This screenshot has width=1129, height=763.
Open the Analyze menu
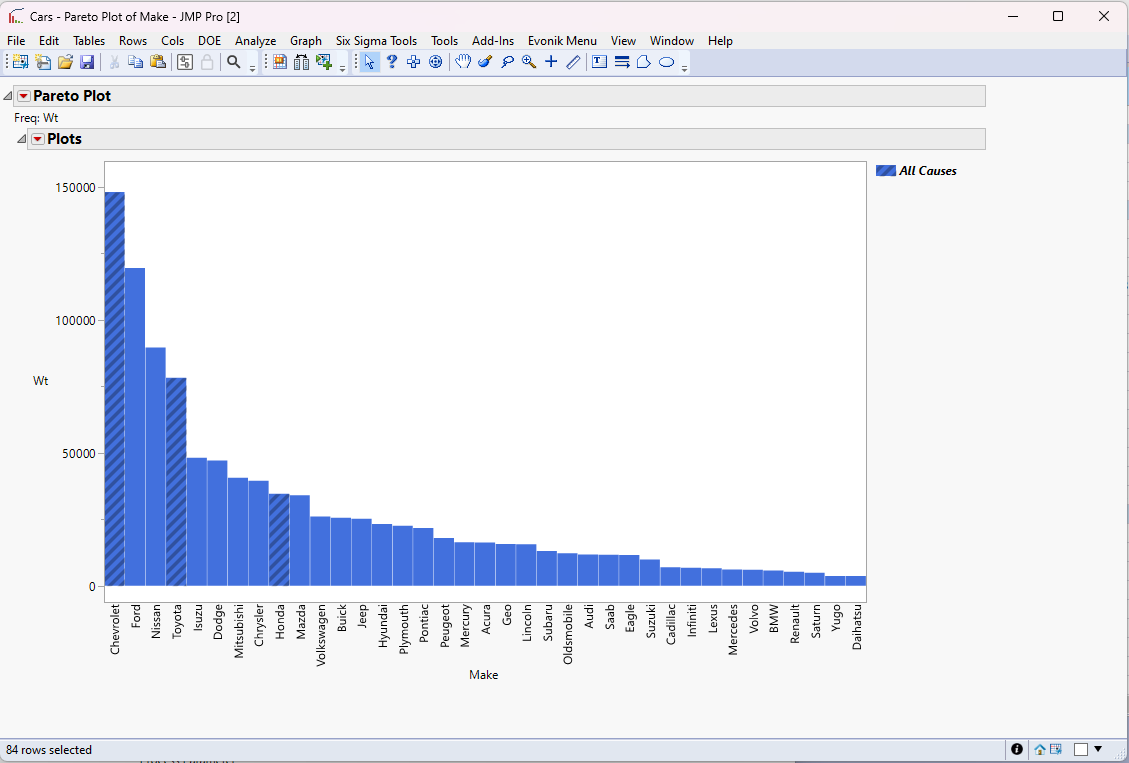256,41
